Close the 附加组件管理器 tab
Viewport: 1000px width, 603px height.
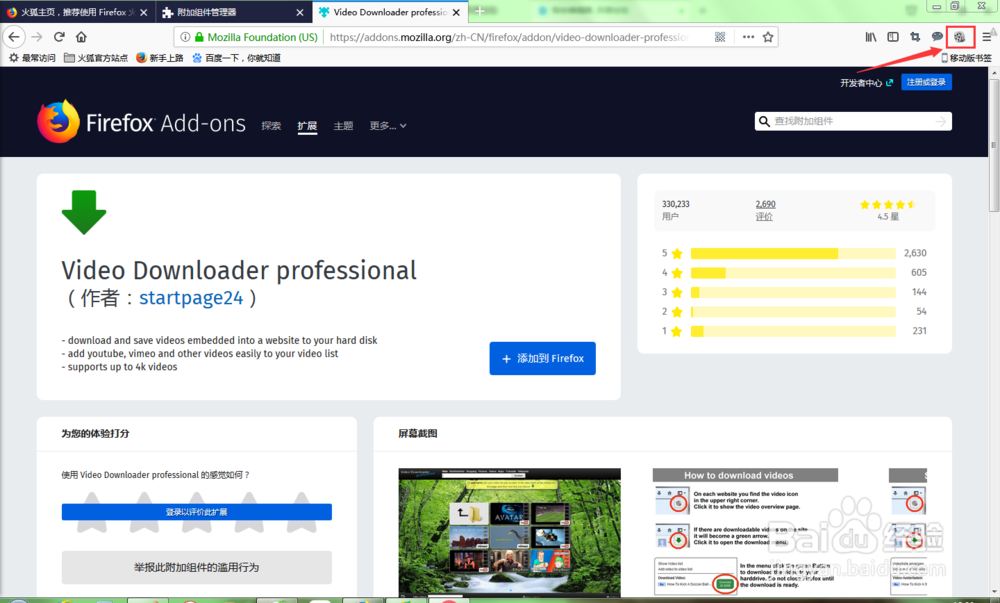click(x=300, y=12)
